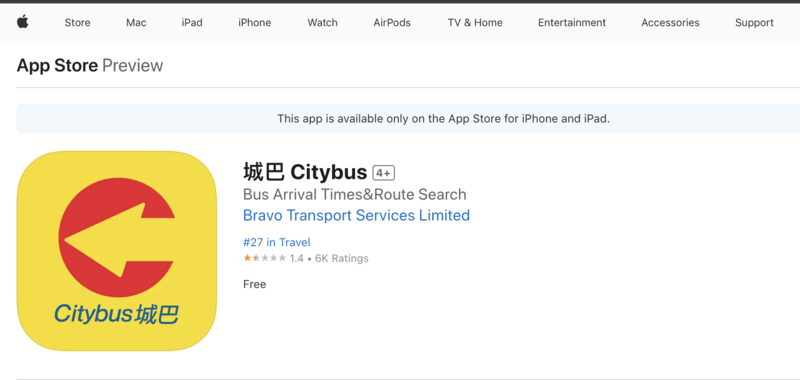Click the 城巴 Citybus app title
Image resolution: width=800 pixels, height=380 pixels.
(x=305, y=173)
